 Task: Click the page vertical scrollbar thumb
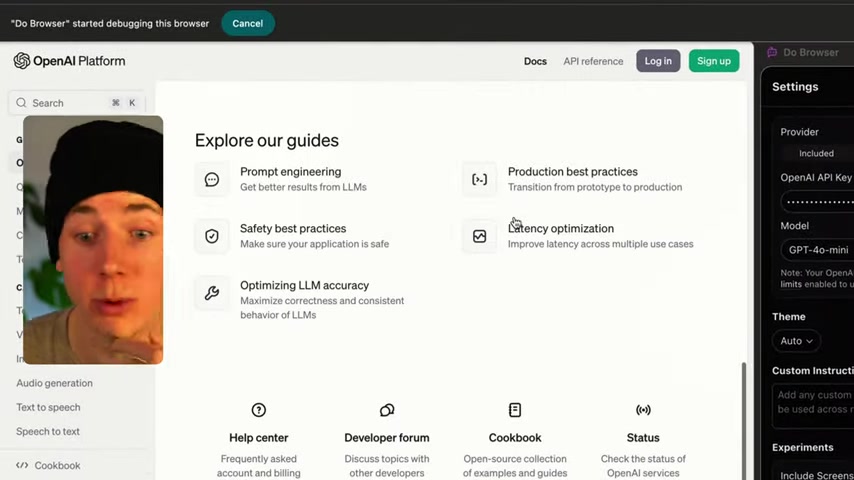coord(743,421)
